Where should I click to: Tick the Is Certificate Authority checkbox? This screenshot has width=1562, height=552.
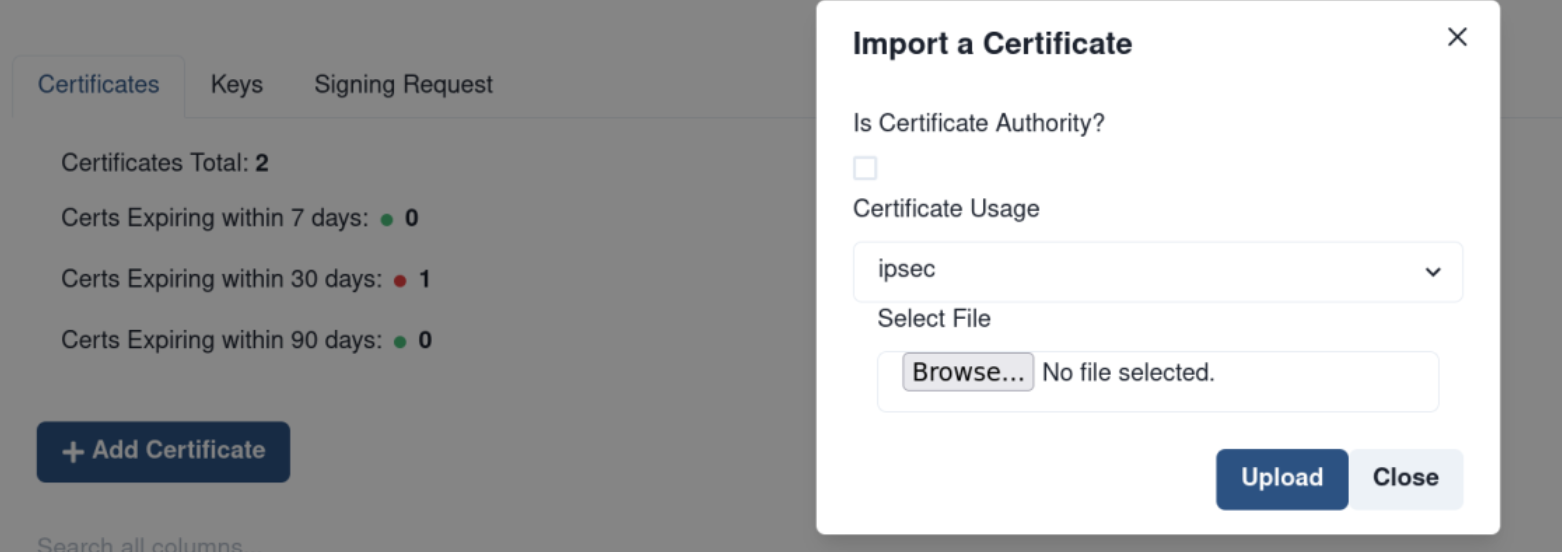(x=865, y=168)
